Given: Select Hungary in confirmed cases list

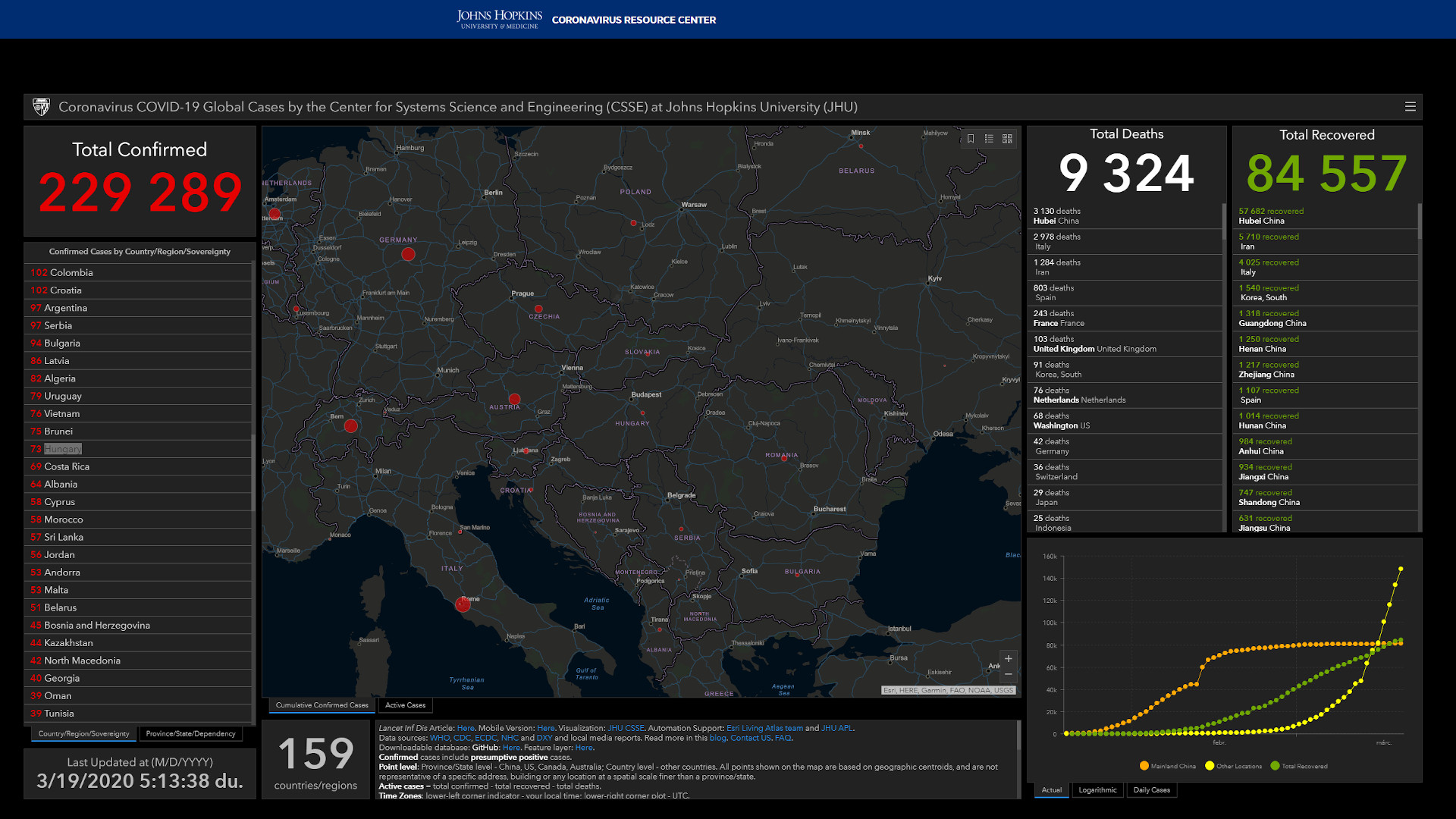Looking at the screenshot, I should [x=137, y=449].
